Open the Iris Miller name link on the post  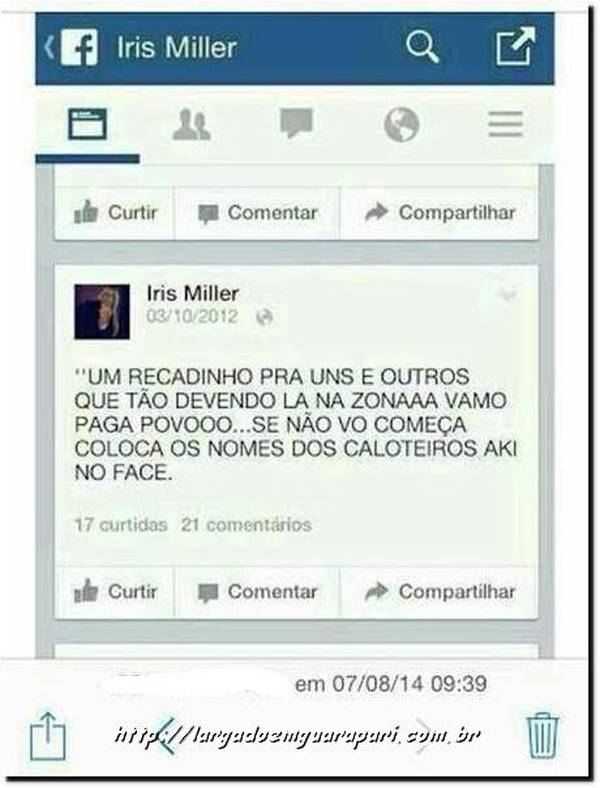[192, 293]
